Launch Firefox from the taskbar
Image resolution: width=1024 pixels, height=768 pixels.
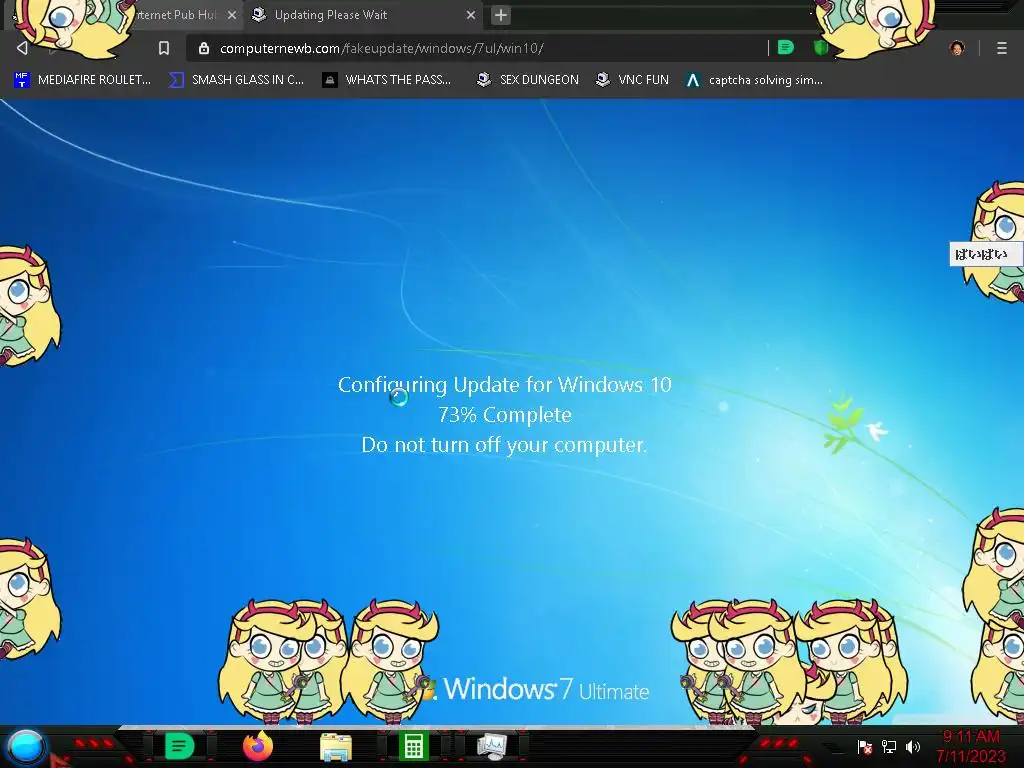point(257,746)
